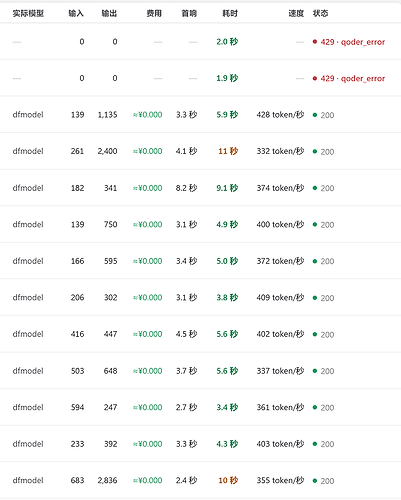Select the 361 token/秒 speed cell

pos(280,407)
